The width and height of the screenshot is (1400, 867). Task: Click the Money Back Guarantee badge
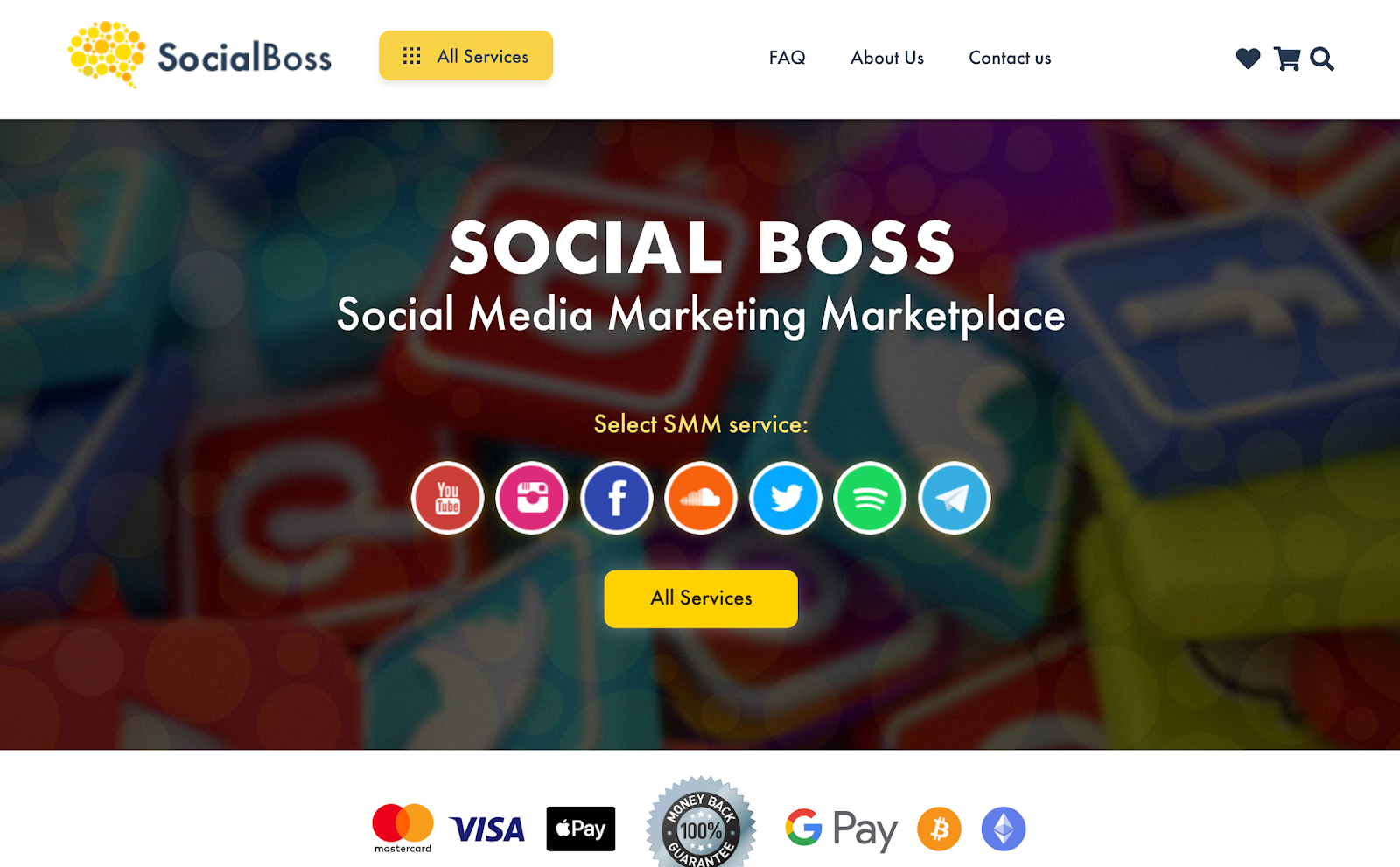pos(701,822)
